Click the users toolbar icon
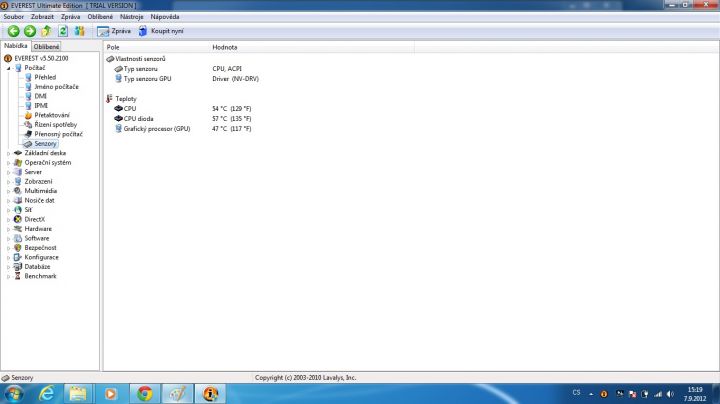The width and height of the screenshot is (720, 404). click(x=79, y=31)
